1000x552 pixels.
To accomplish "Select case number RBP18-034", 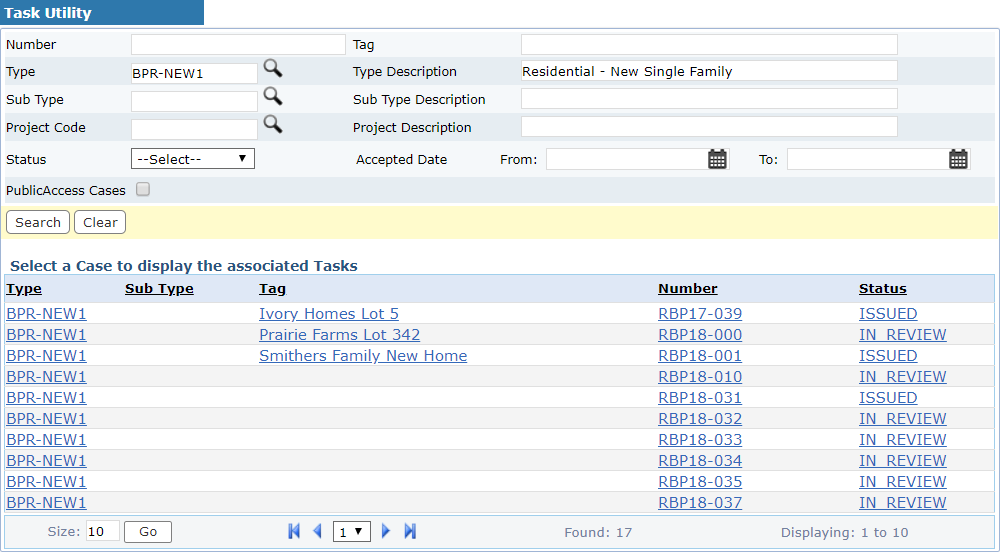I will (700, 461).
